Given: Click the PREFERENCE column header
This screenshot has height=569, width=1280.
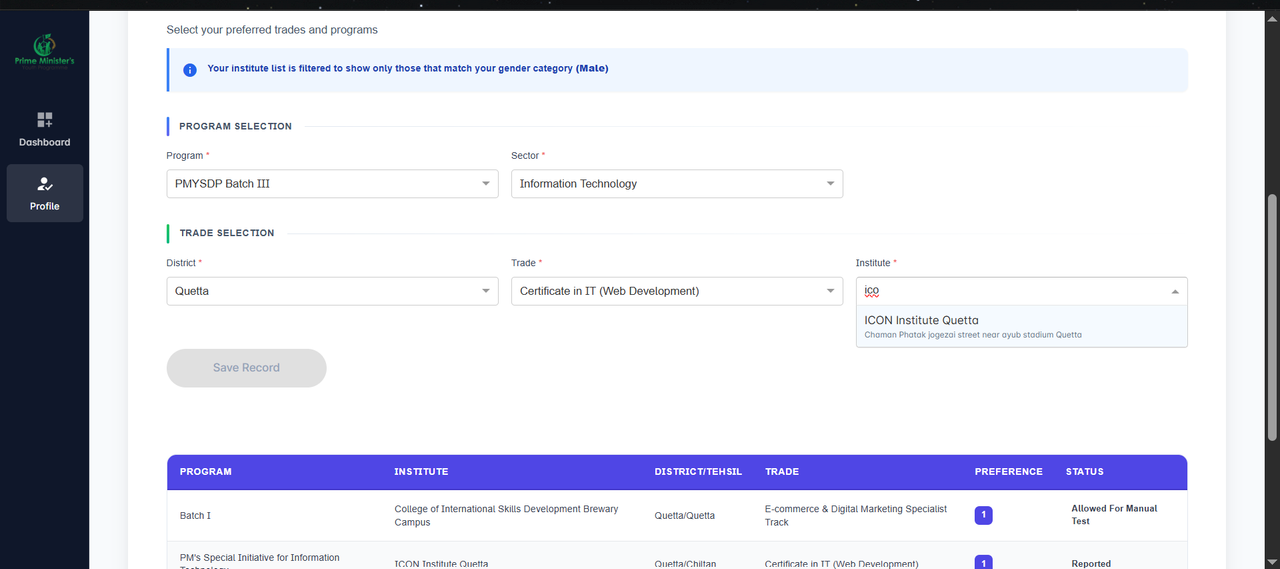Looking at the screenshot, I should point(1008,472).
